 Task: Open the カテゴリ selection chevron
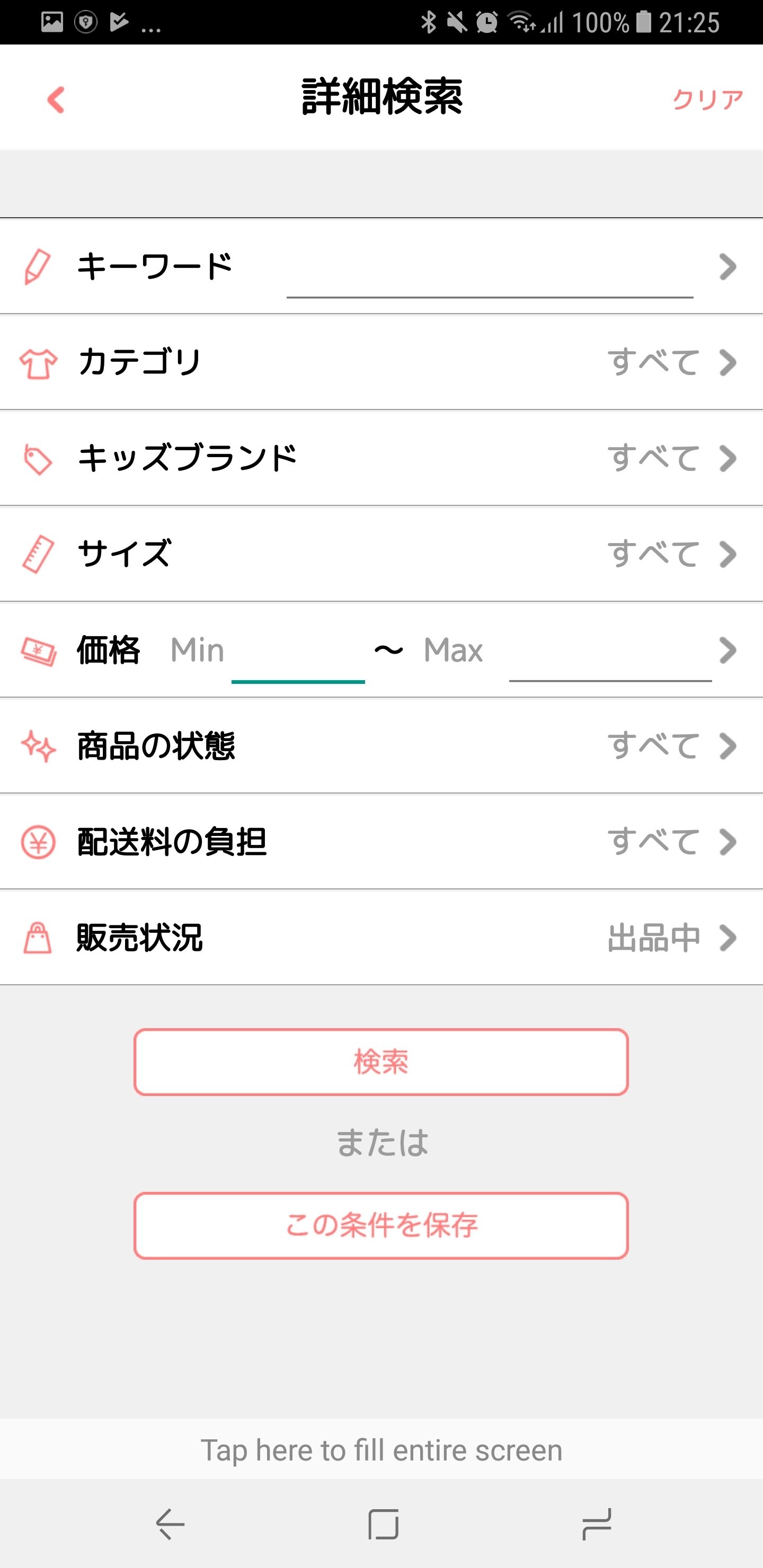coord(727,363)
